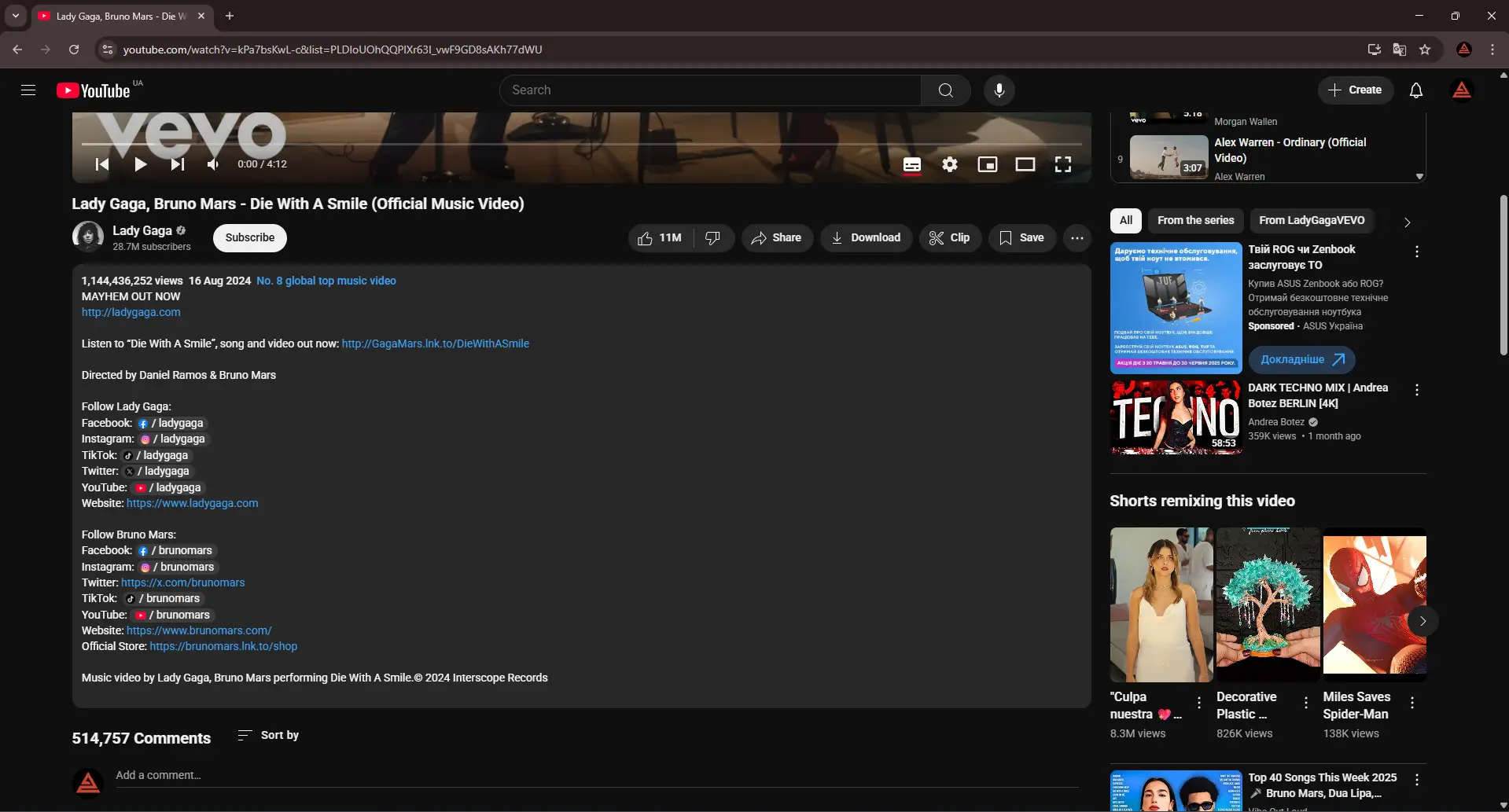1509x812 pixels.
Task: Subscribe to Lady Gaga's channel
Action: tap(249, 237)
